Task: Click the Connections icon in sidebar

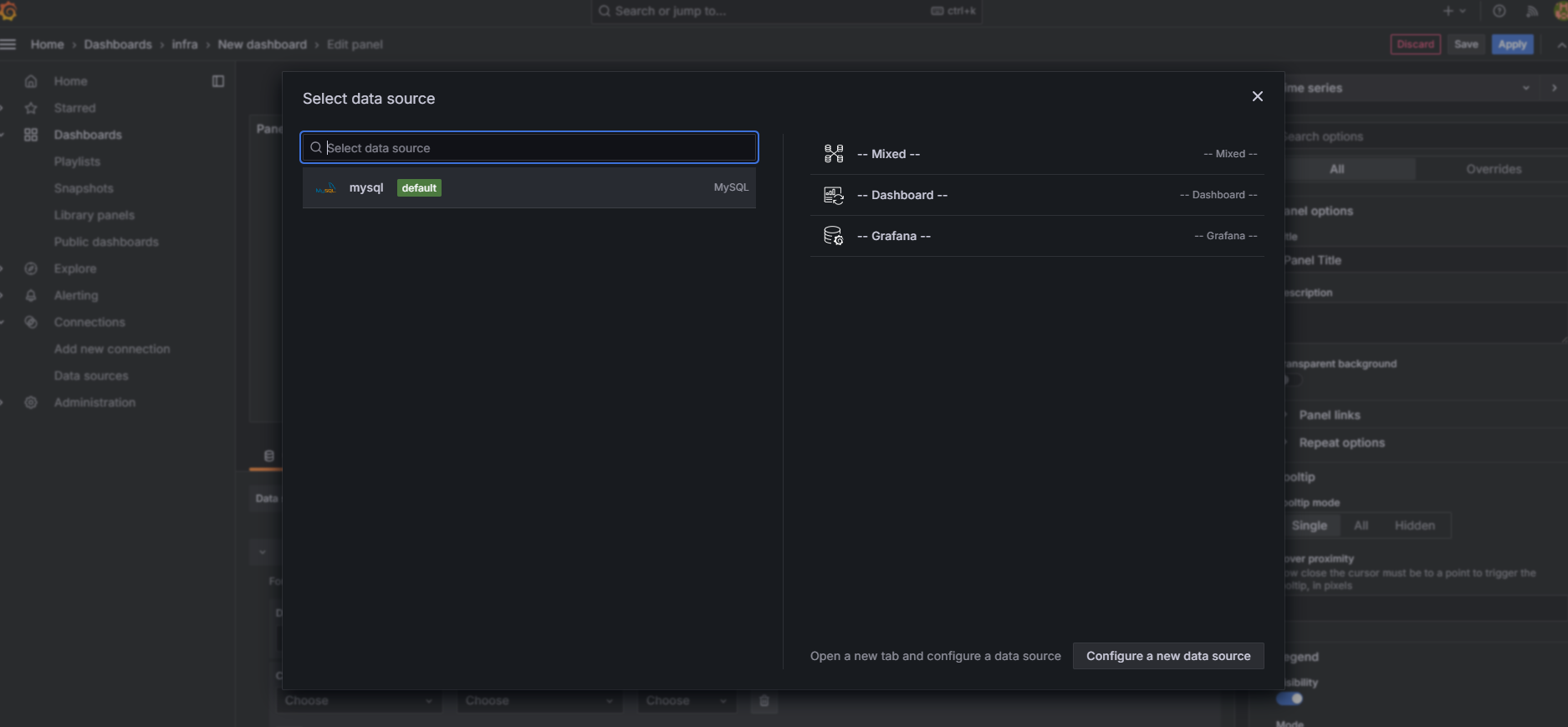Action: [31, 322]
